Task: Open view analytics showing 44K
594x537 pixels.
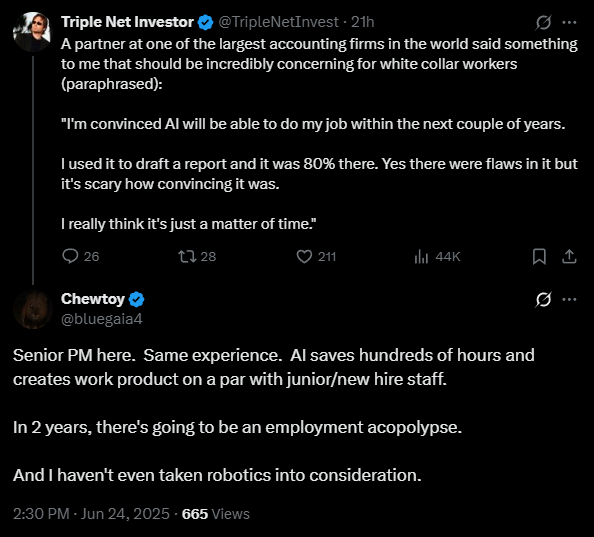Action: point(437,257)
